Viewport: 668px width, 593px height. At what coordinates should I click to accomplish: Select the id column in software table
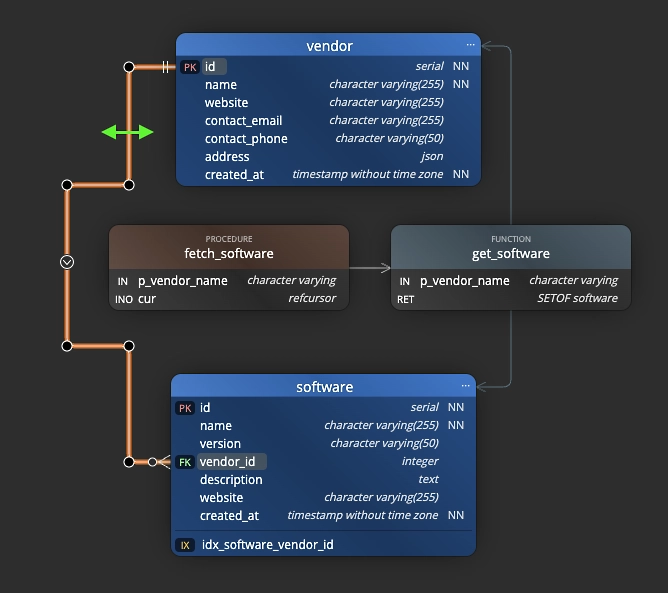[x=323, y=408]
